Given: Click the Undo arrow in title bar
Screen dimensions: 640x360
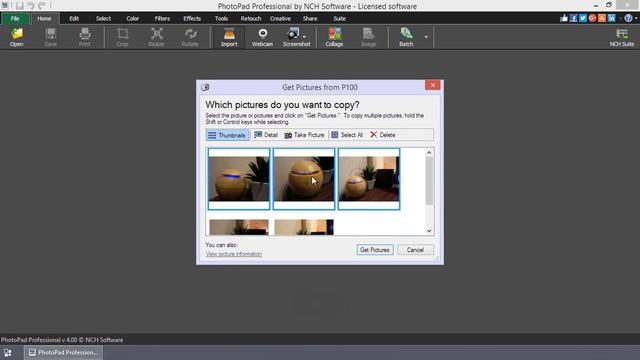Looking at the screenshot, I should (31, 6).
